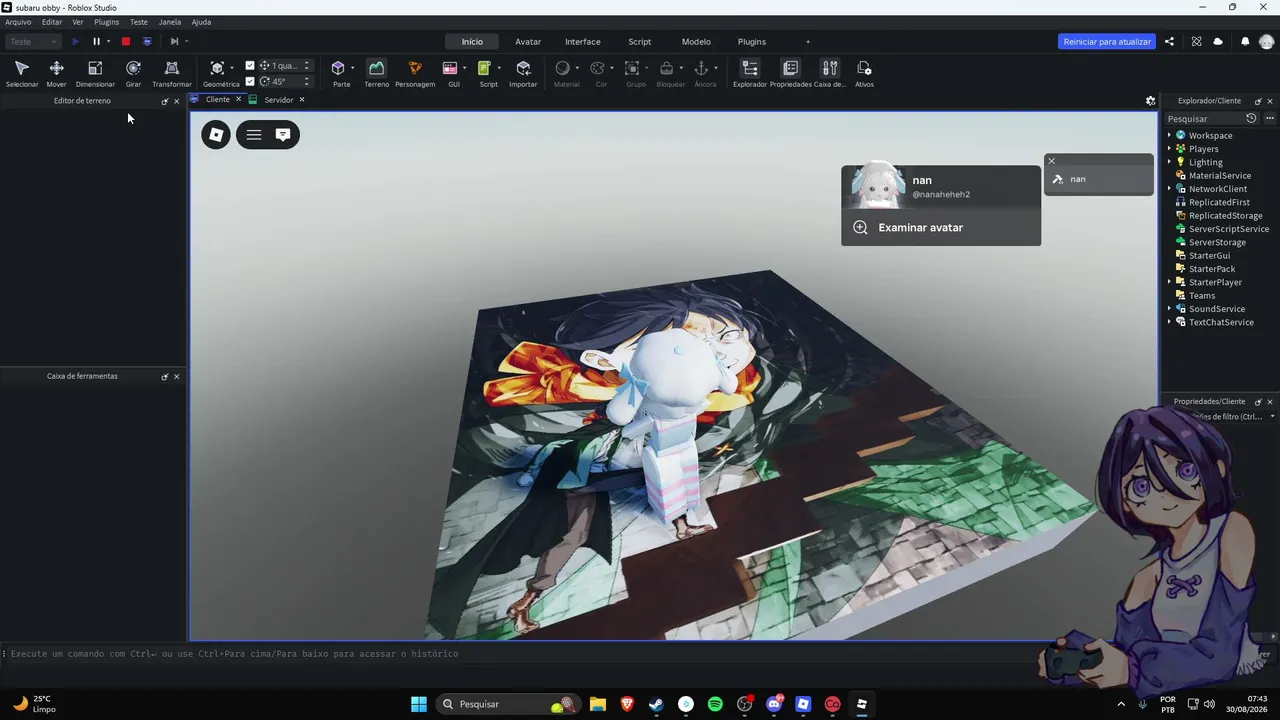Open File Explorer from taskbar

[x=598, y=704]
